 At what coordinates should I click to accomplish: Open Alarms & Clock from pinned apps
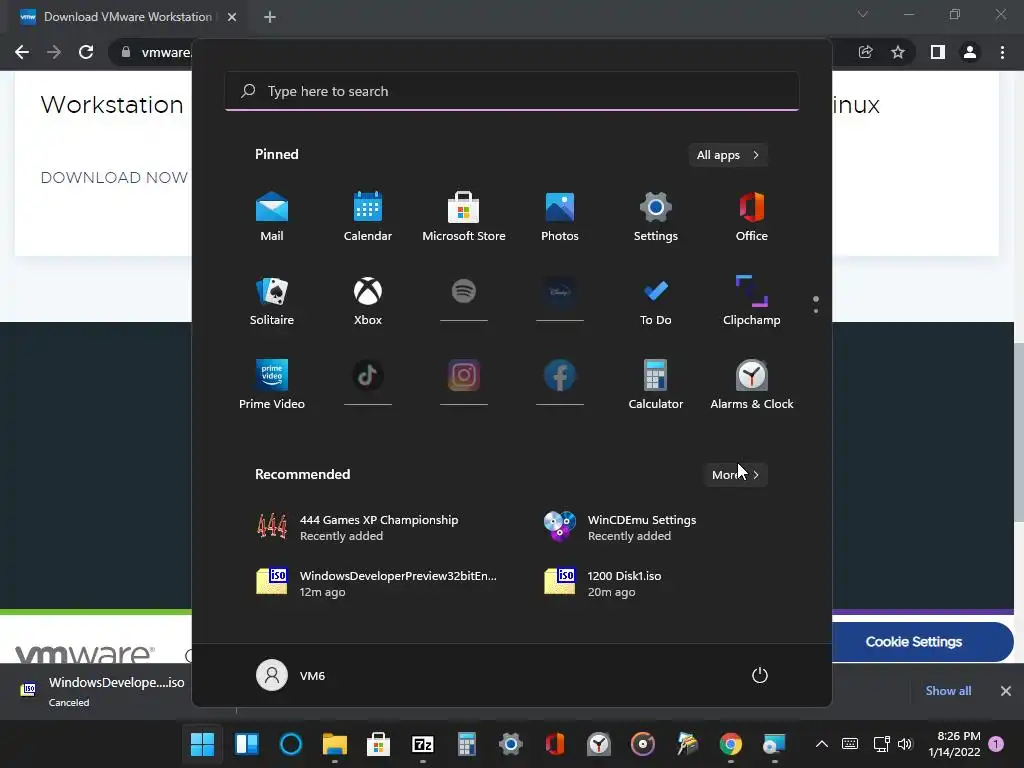tap(752, 384)
